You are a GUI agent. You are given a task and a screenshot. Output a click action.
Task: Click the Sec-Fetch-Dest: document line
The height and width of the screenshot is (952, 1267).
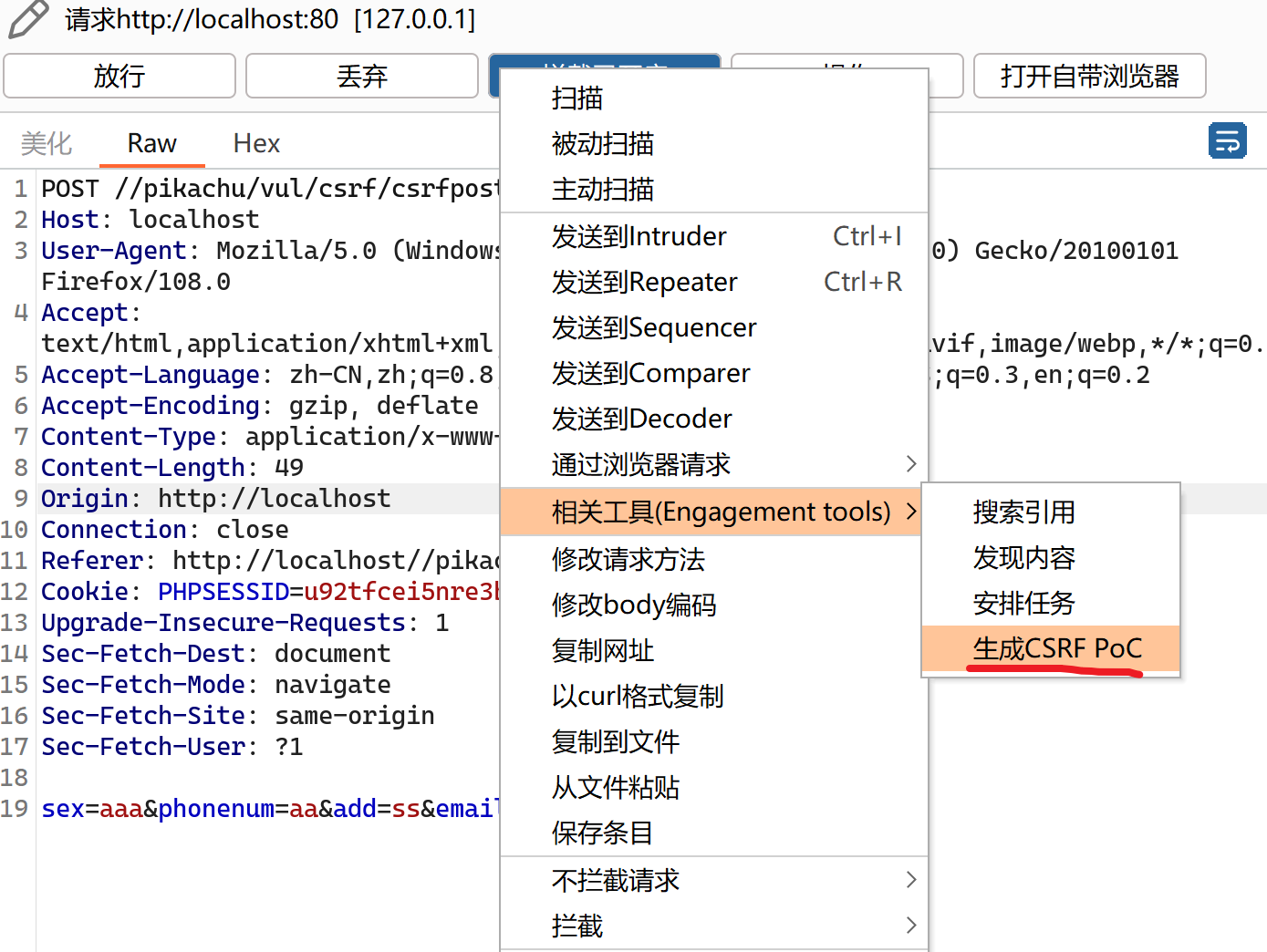coord(216,654)
